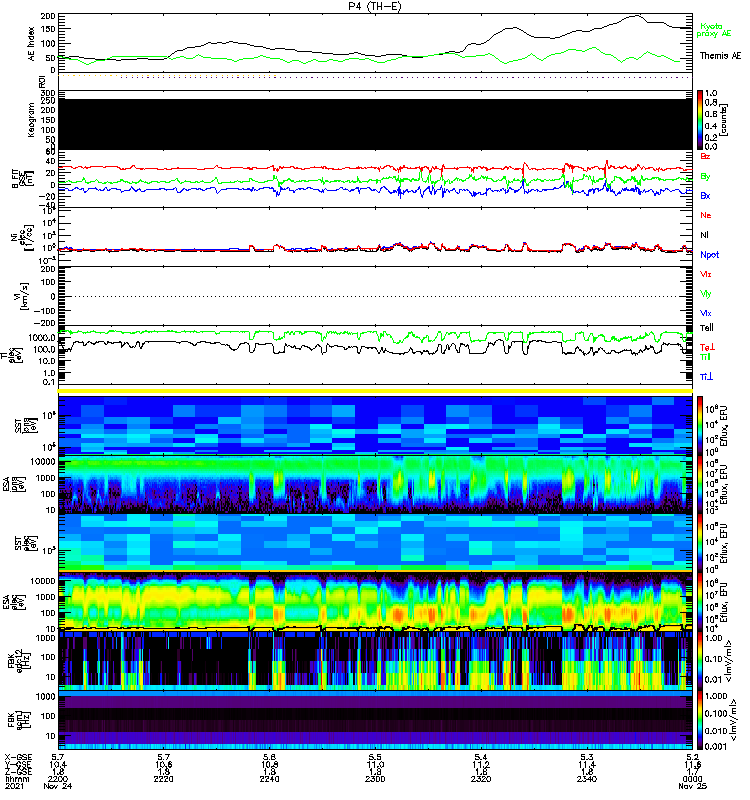
Task: Select the blue Npot legend label
Action: (x=710, y=255)
